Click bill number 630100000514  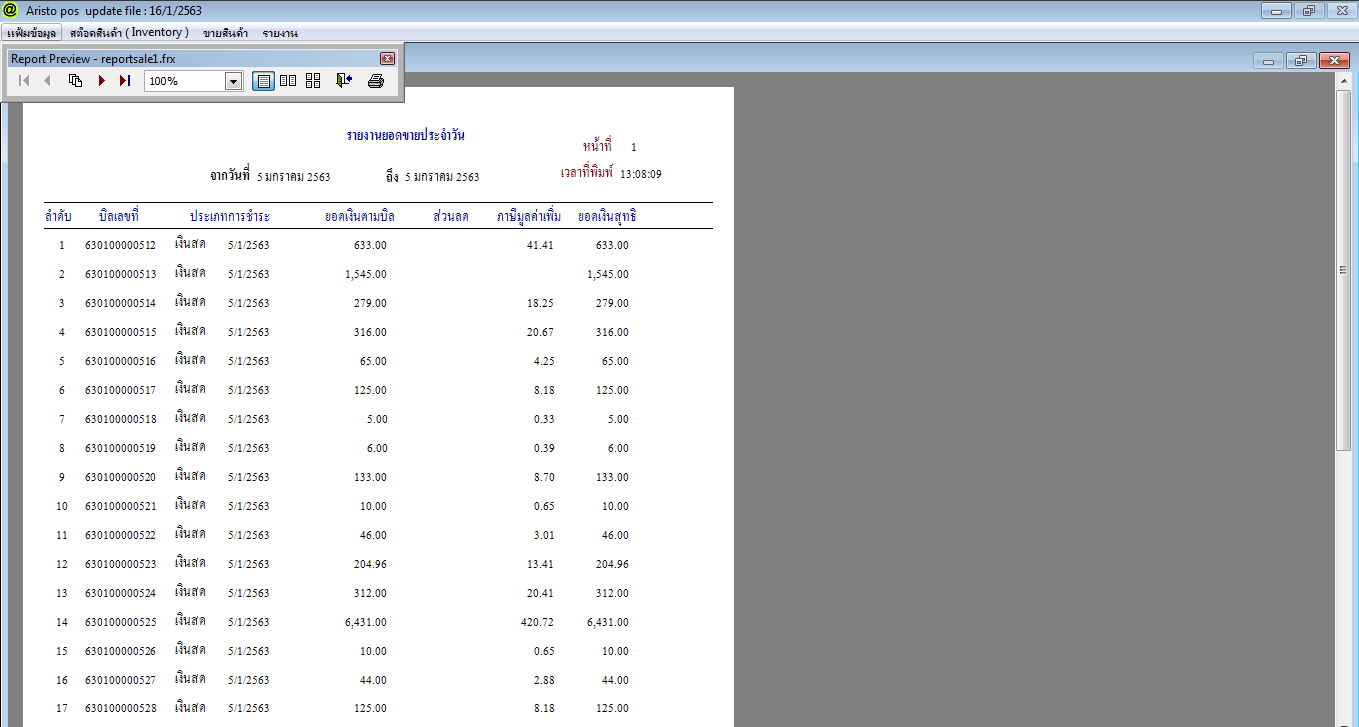[121, 303]
